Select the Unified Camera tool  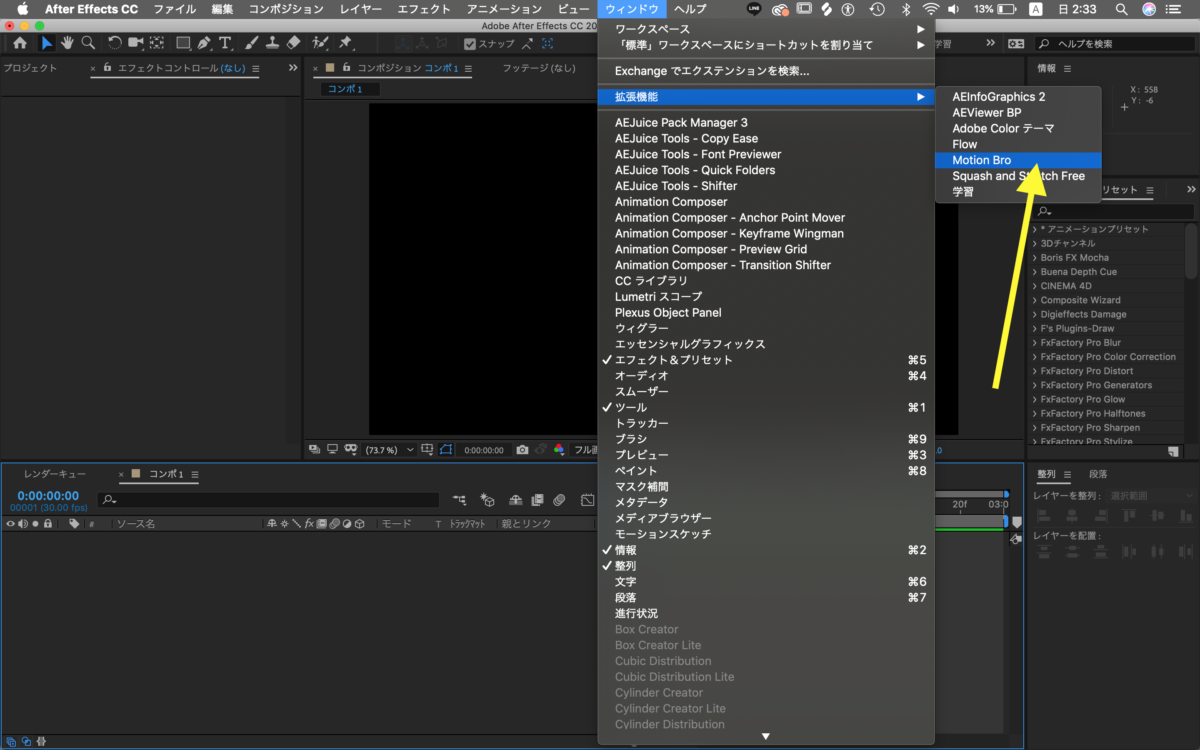pos(134,44)
